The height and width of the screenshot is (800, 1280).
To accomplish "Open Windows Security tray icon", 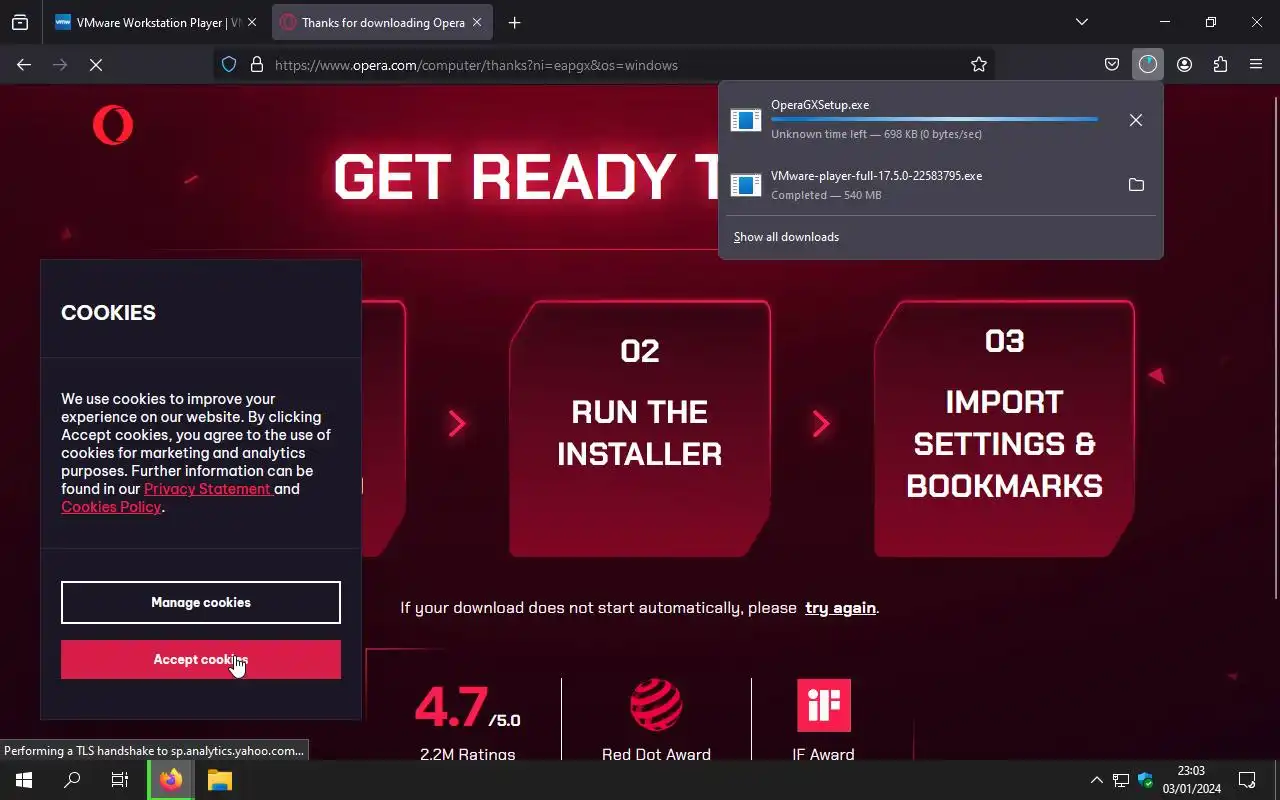I will [x=1146, y=780].
